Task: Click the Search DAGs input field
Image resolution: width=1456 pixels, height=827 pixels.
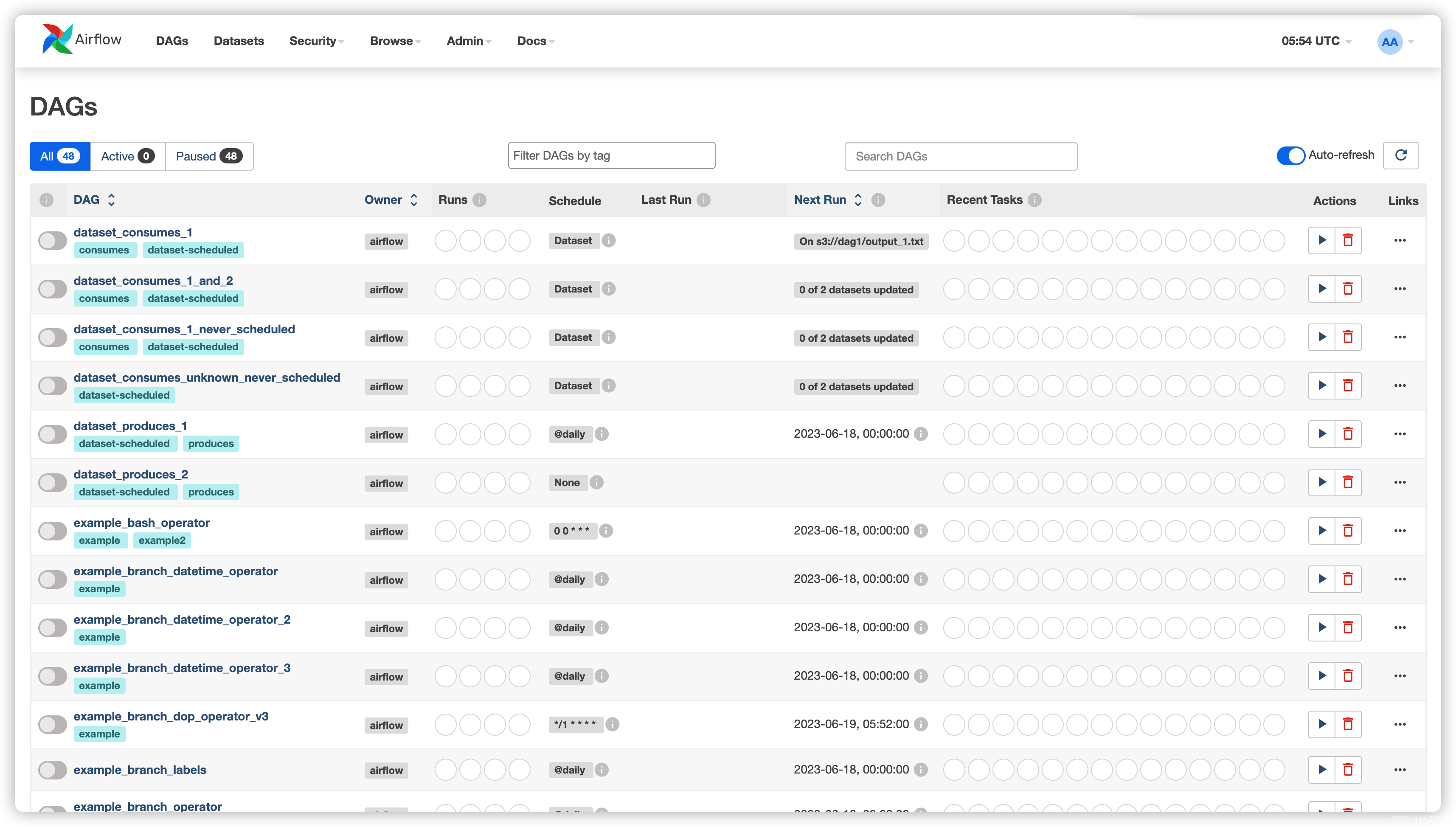Action: coord(961,156)
